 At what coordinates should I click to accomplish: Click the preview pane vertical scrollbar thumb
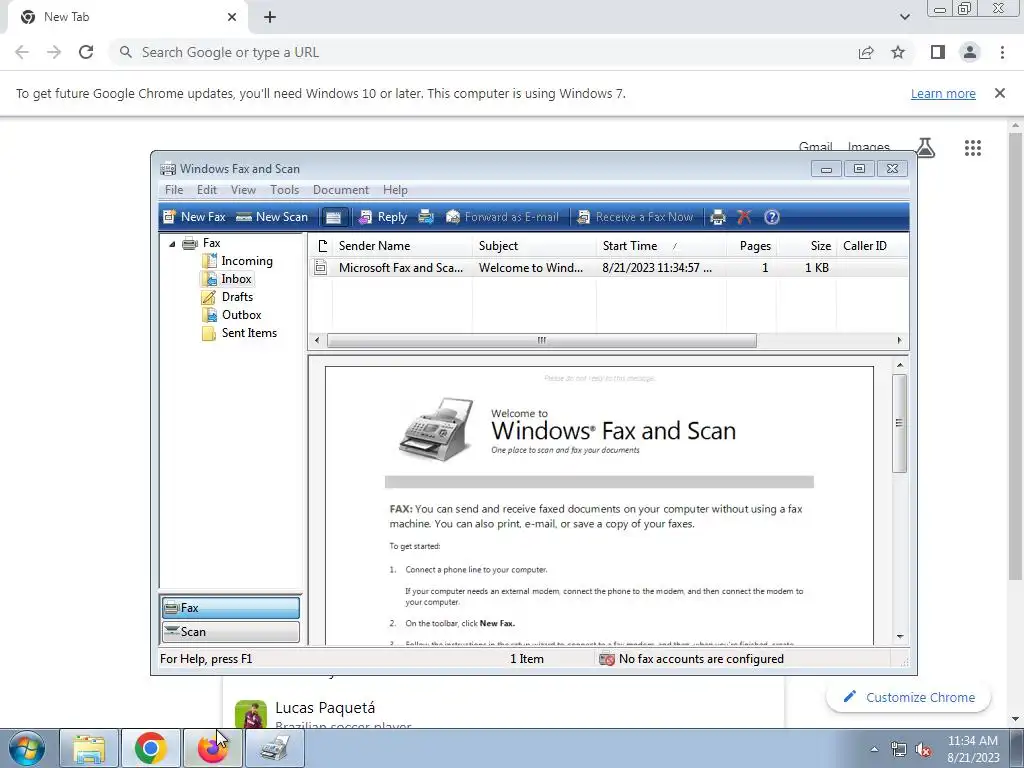[x=900, y=423]
